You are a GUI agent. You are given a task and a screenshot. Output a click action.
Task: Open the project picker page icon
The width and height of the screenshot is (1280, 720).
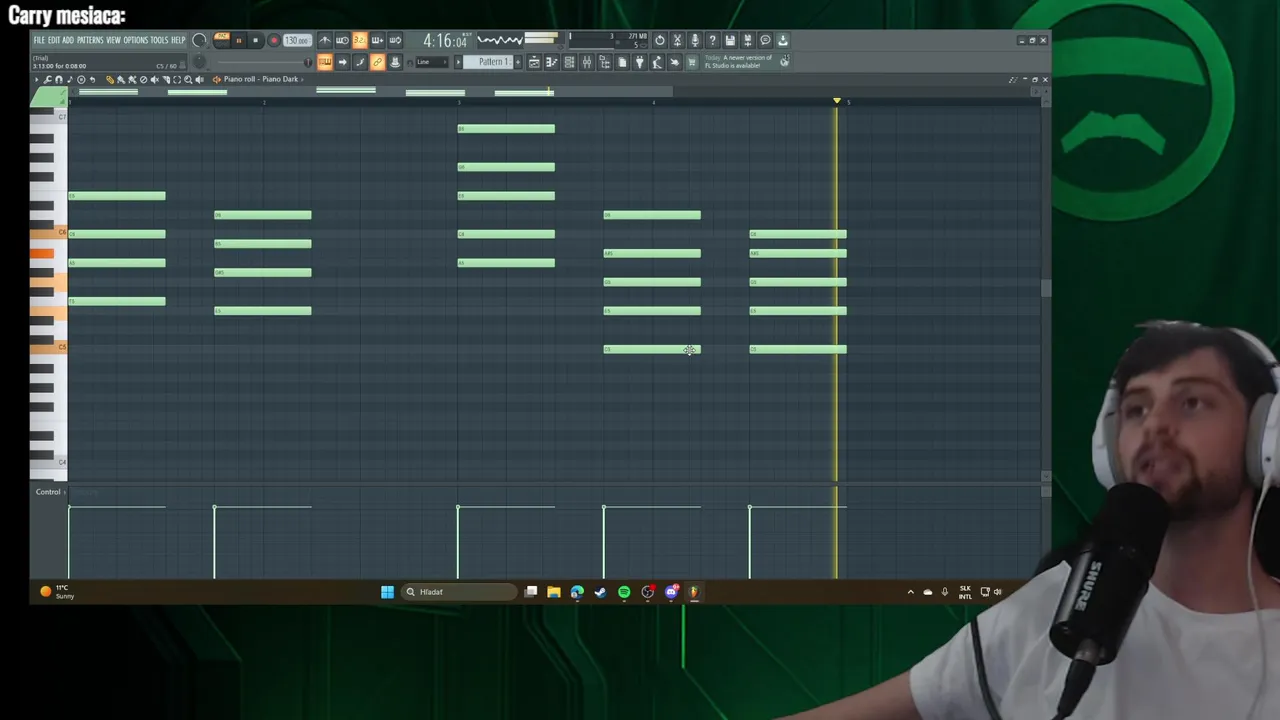click(622, 62)
